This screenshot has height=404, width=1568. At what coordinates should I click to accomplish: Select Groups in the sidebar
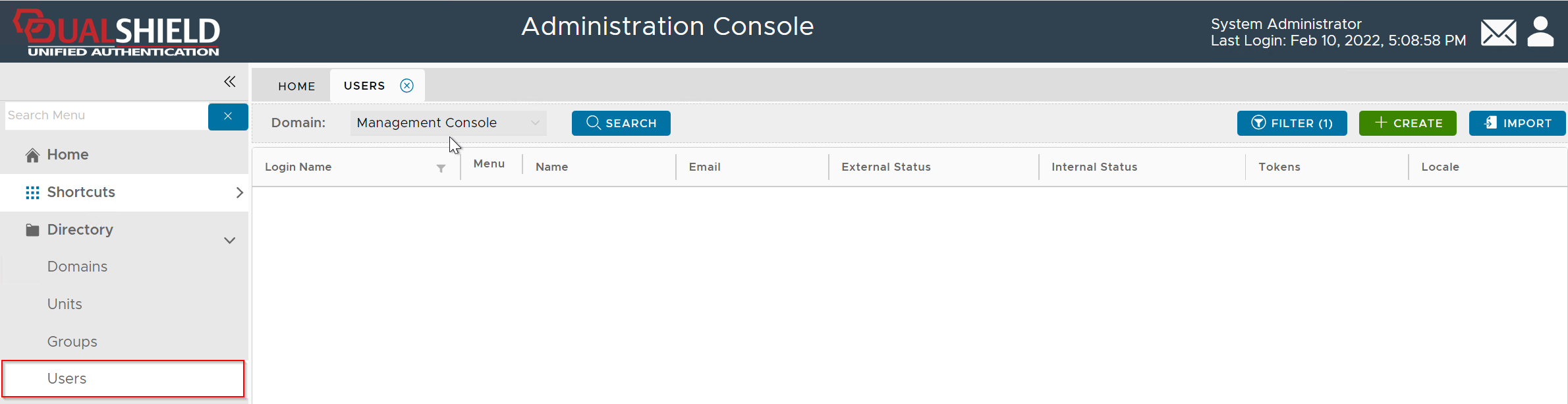click(x=72, y=342)
